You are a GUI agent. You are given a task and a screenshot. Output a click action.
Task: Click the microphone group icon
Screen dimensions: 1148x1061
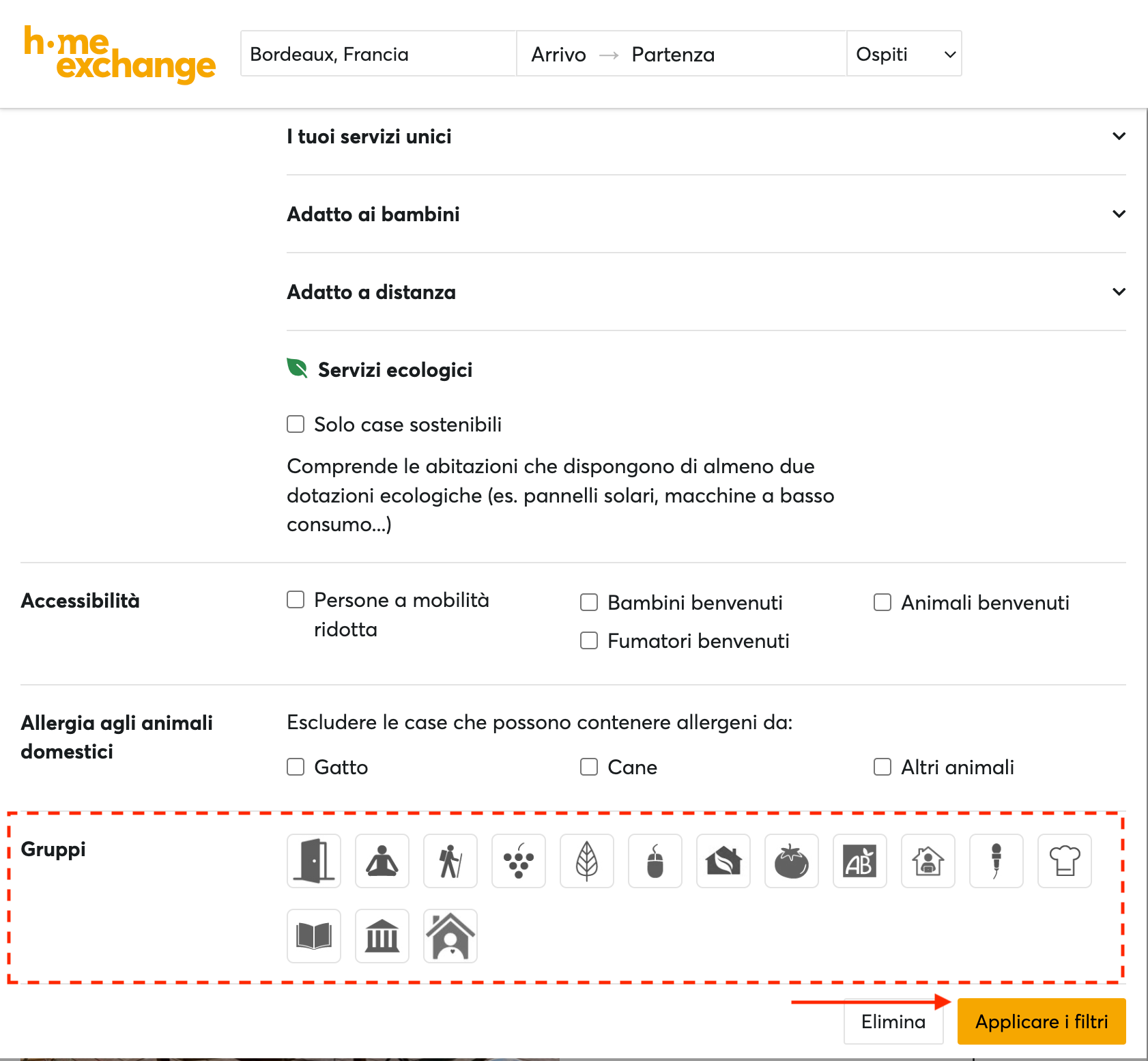[x=996, y=861]
